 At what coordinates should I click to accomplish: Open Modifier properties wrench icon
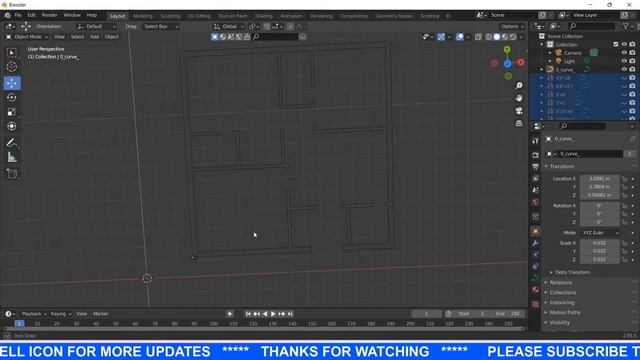[536, 243]
